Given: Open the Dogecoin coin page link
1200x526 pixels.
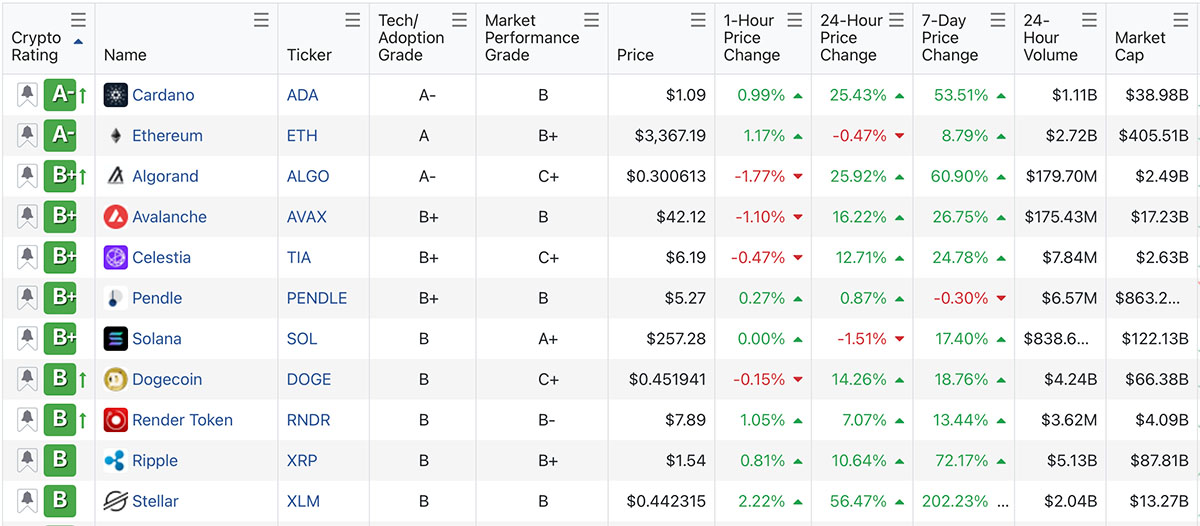Looking at the screenshot, I should 167,379.
